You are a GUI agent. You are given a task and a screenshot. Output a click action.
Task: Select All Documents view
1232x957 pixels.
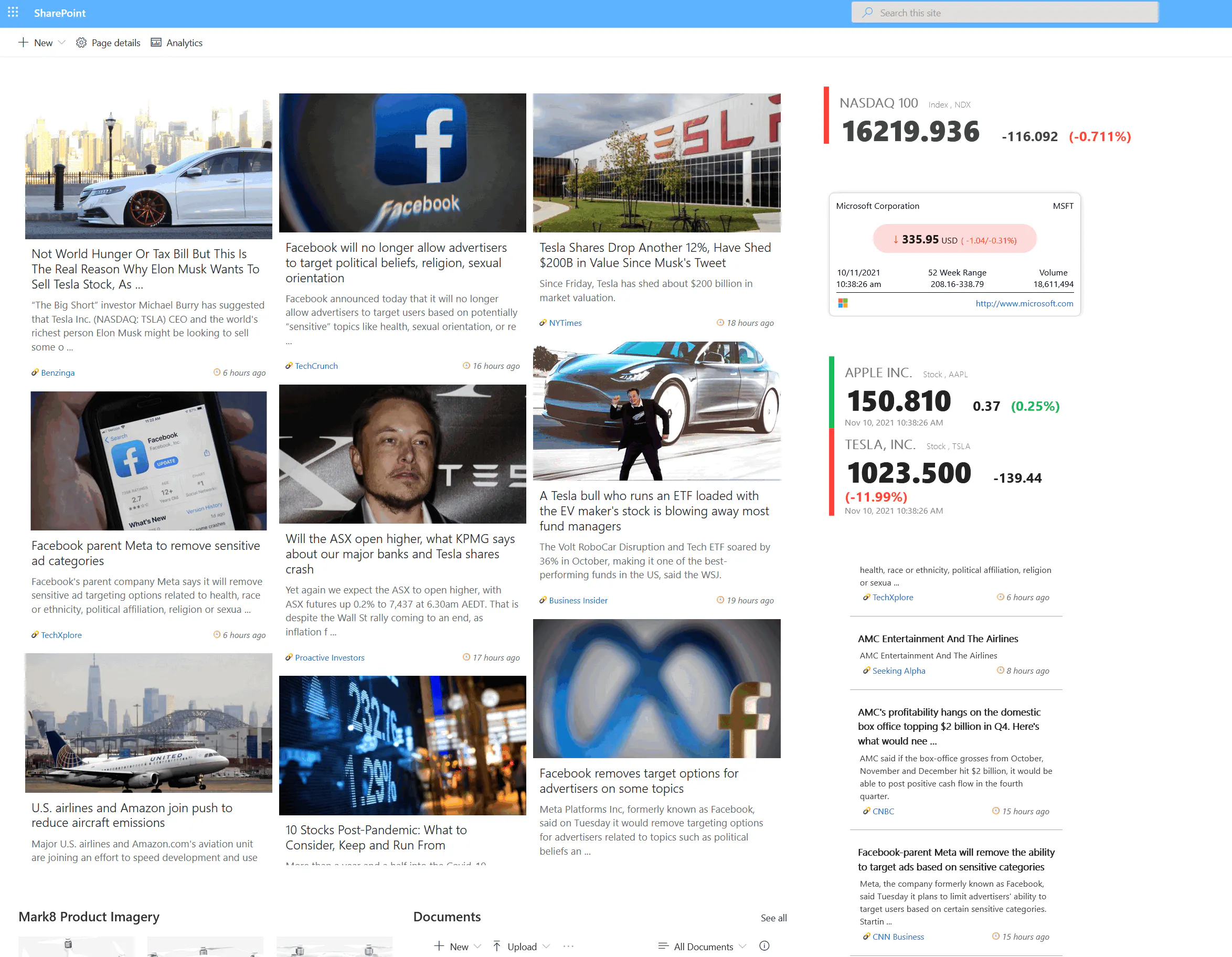point(703,947)
